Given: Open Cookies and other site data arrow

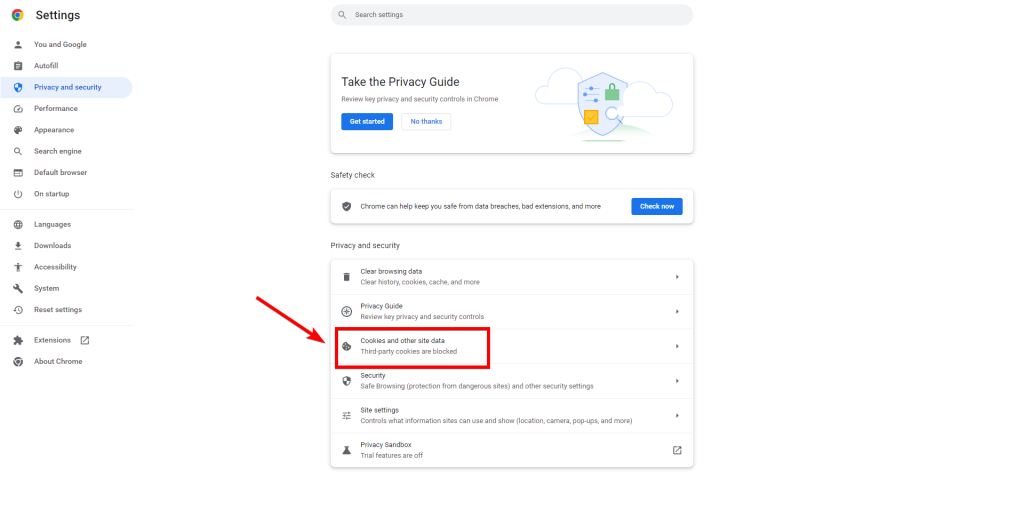Looking at the screenshot, I should coord(677,346).
